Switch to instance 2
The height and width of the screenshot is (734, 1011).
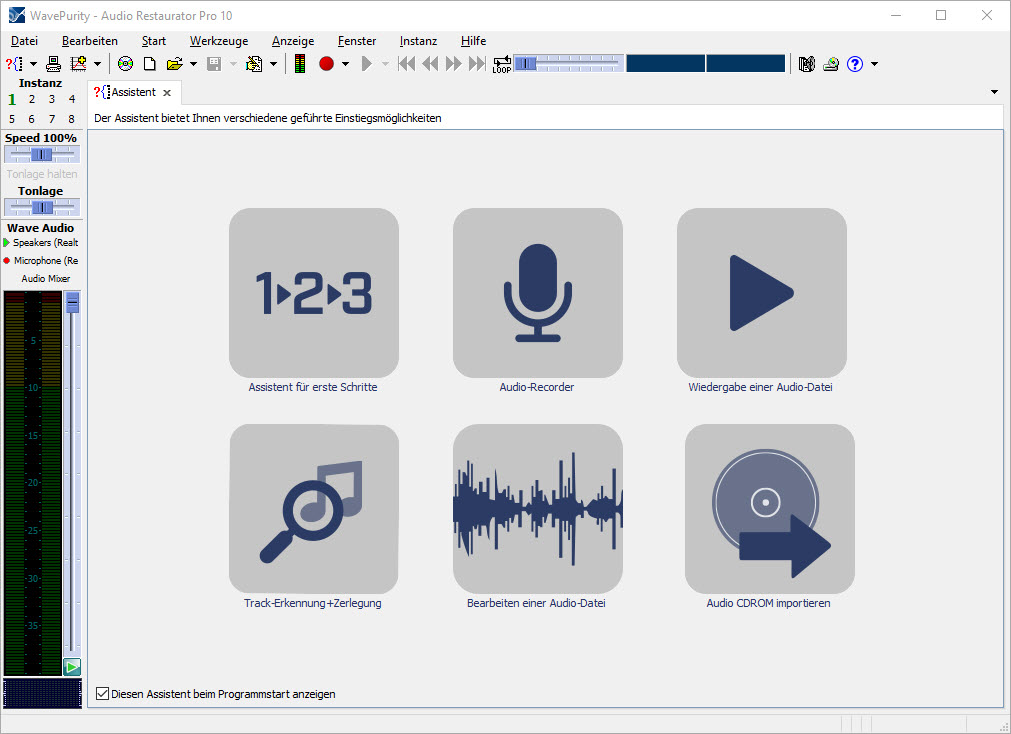(x=32, y=99)
